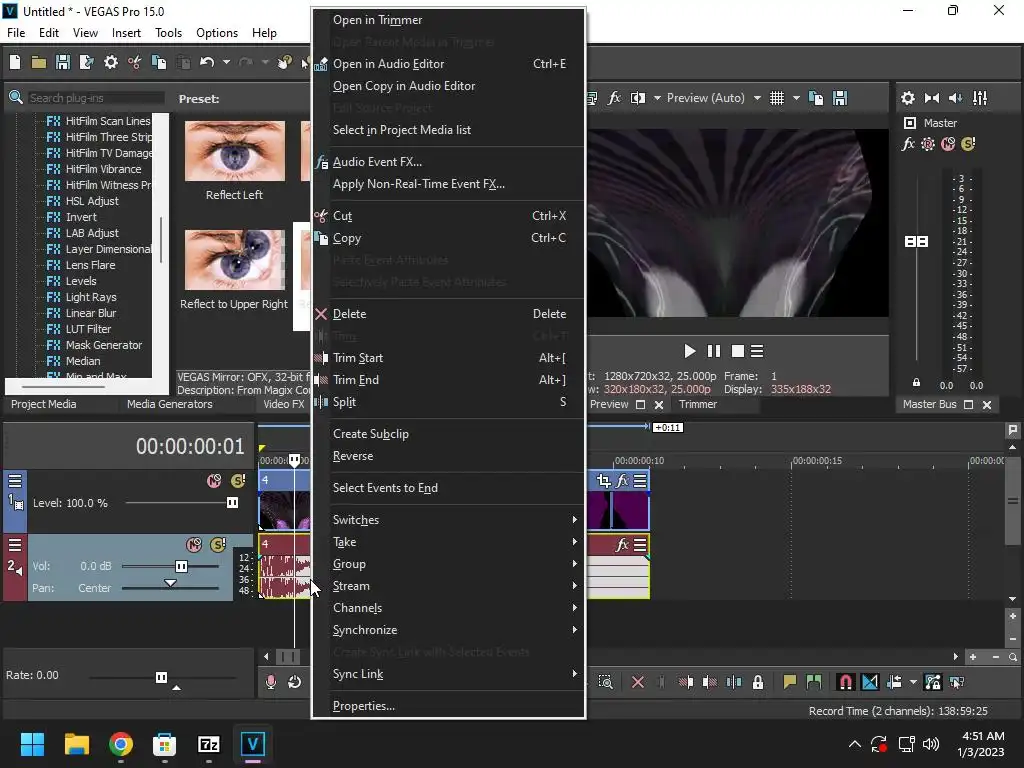Solo audio track 2

(218, 545)
